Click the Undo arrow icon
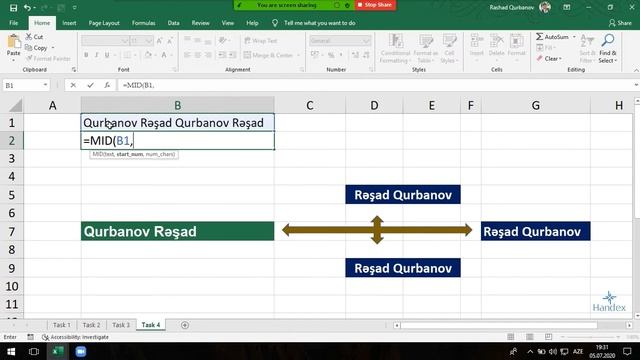 (x=27, y=8)
